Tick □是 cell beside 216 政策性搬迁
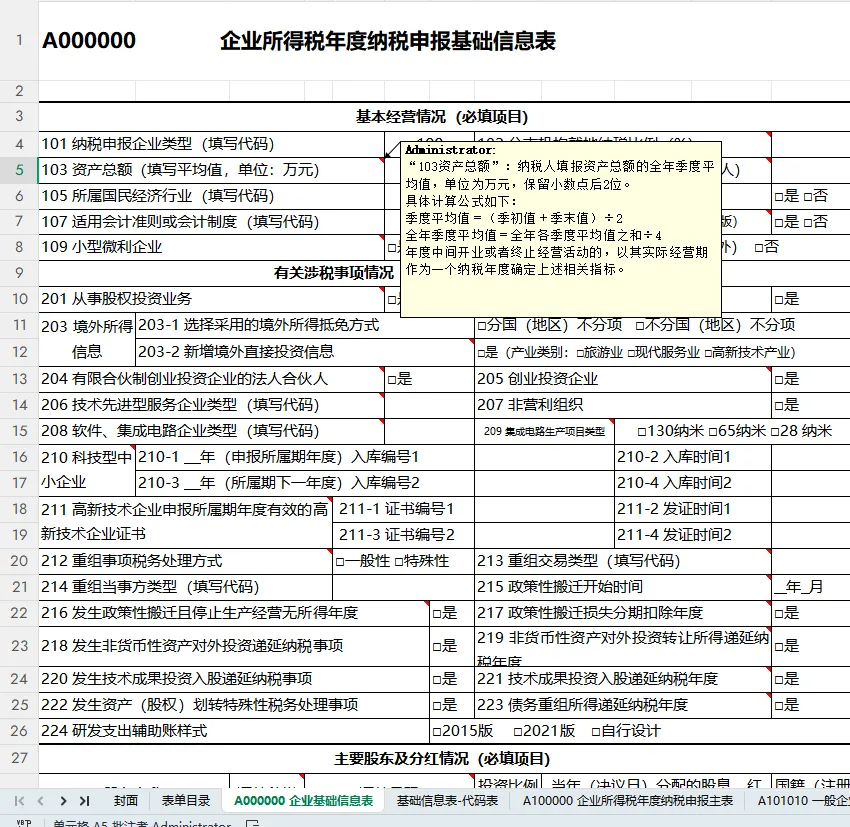 pyautogui.click(x=452, y=613)
